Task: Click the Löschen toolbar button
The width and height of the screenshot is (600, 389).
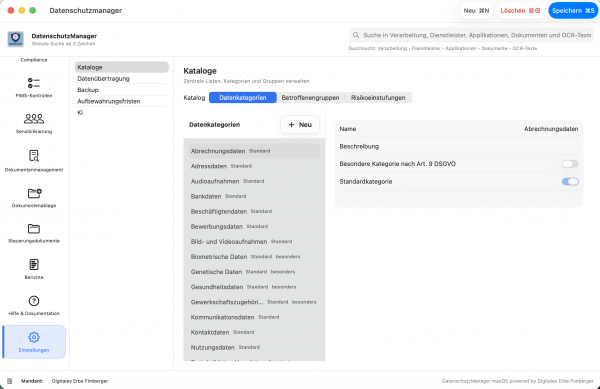Action: (x=520, y=11)
